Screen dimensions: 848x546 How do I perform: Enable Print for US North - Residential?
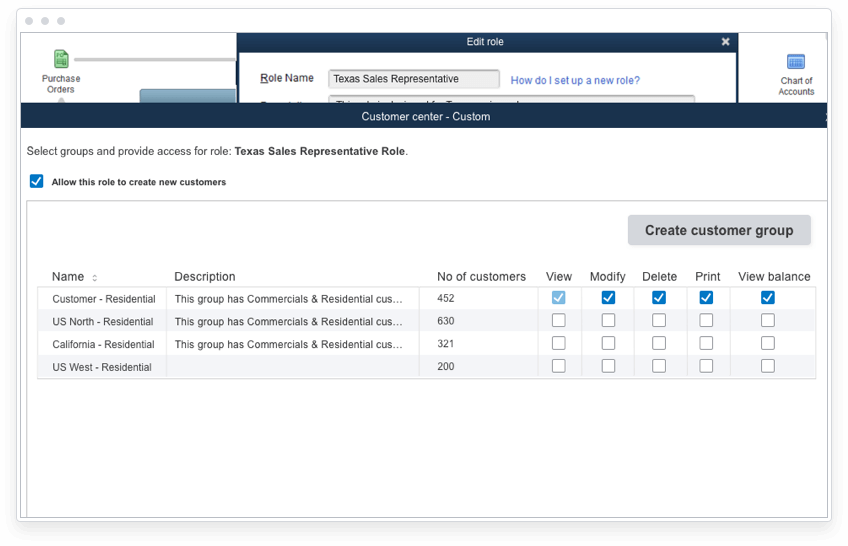tap(706, 321)
